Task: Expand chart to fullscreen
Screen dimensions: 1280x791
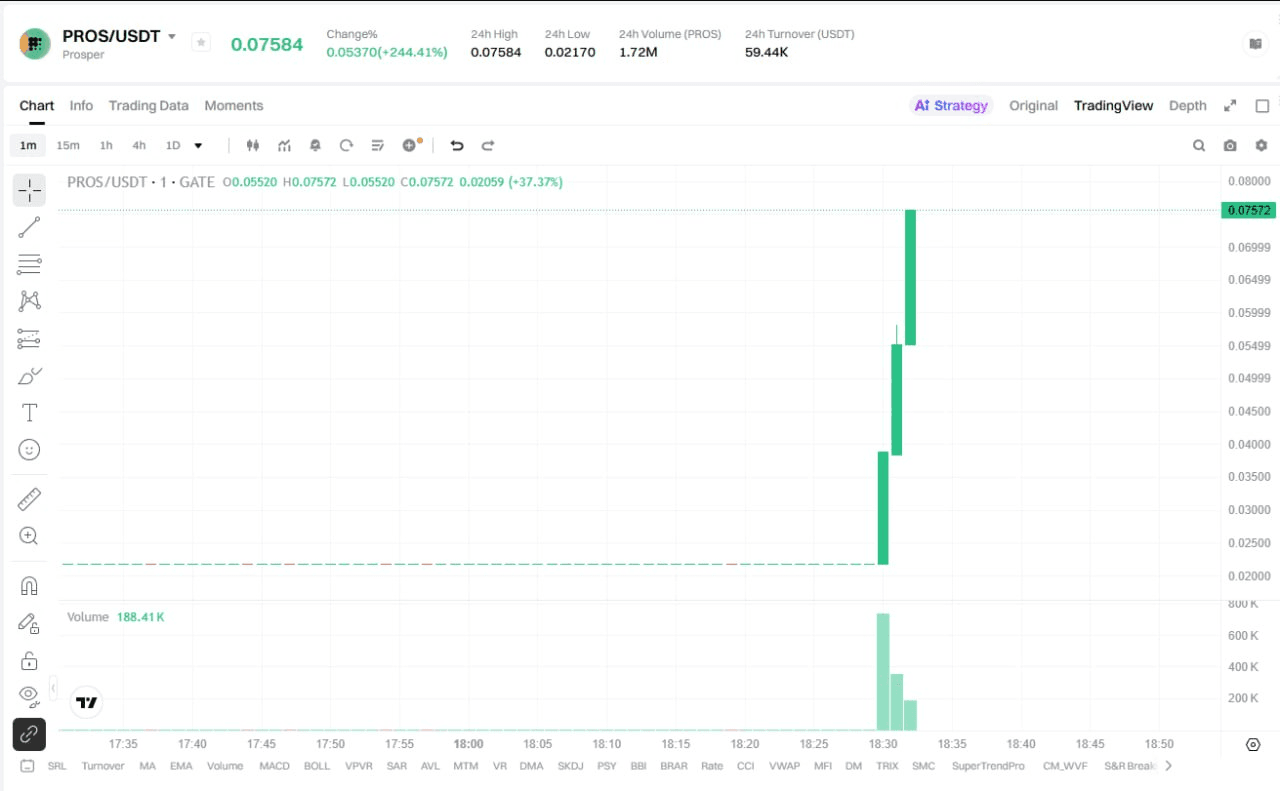Action: (1231, 106)
